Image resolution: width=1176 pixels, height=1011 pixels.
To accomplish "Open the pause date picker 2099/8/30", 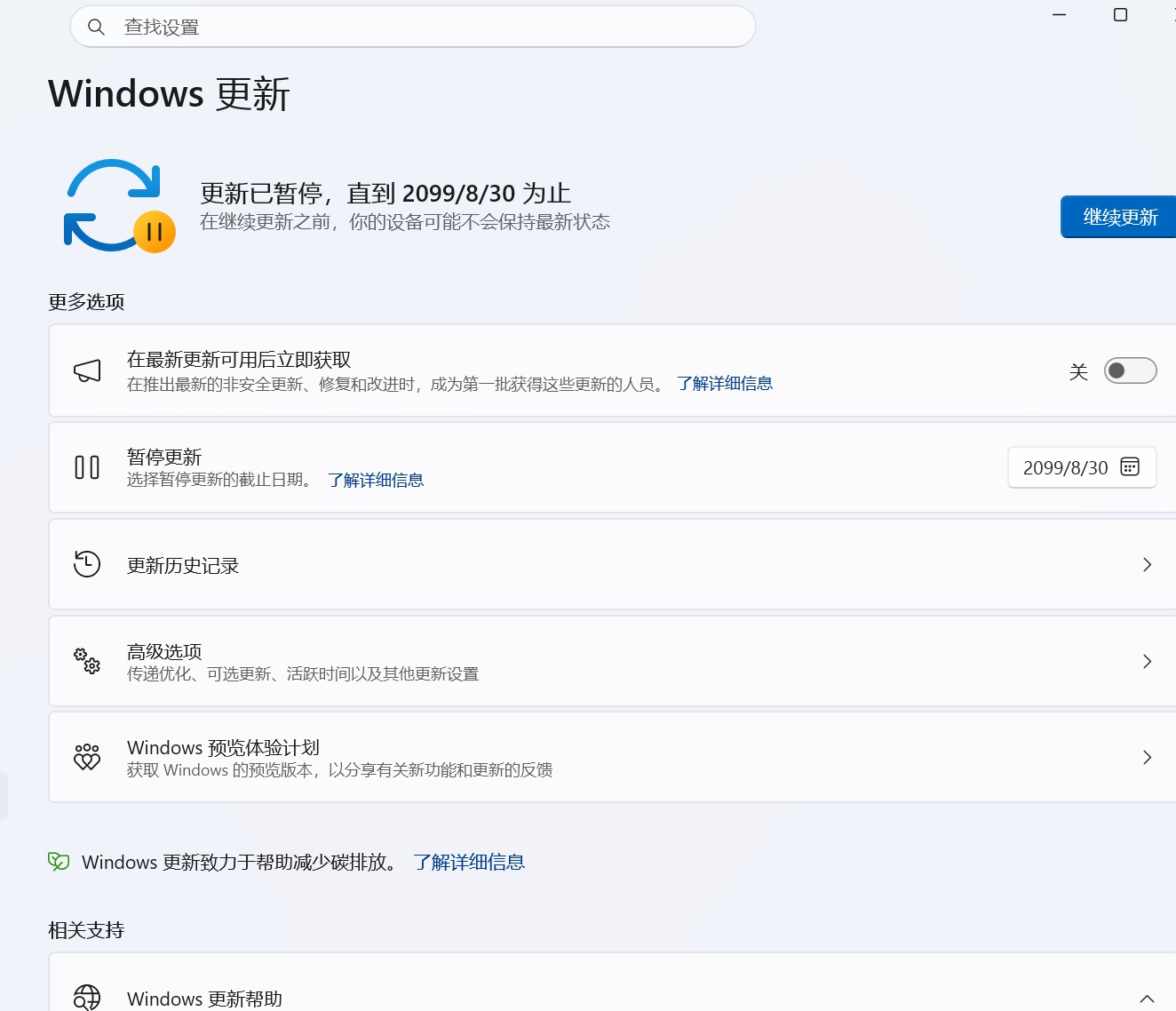I will [x=1082, y=467].
